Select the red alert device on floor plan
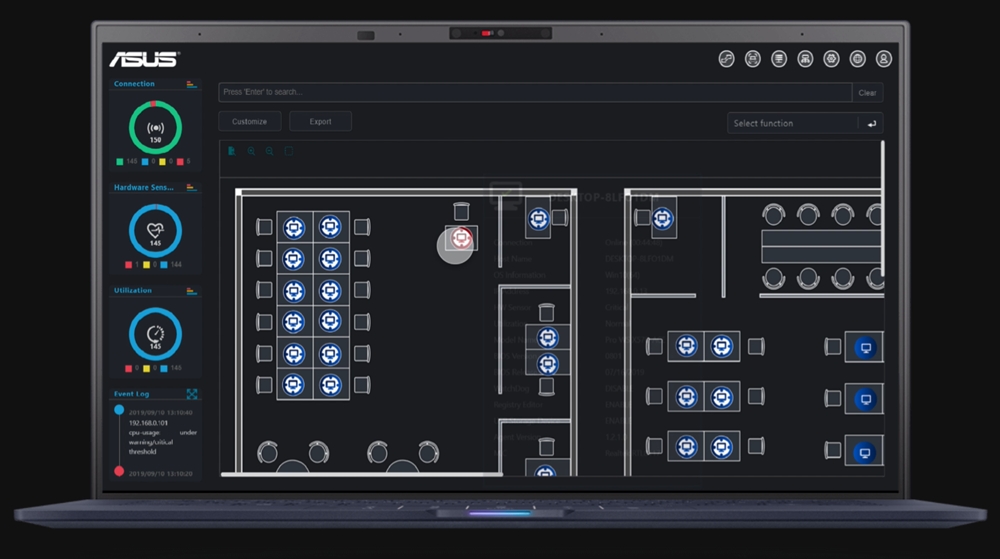The height and width of the screenshot is (559, 1000). coord(460,237)
